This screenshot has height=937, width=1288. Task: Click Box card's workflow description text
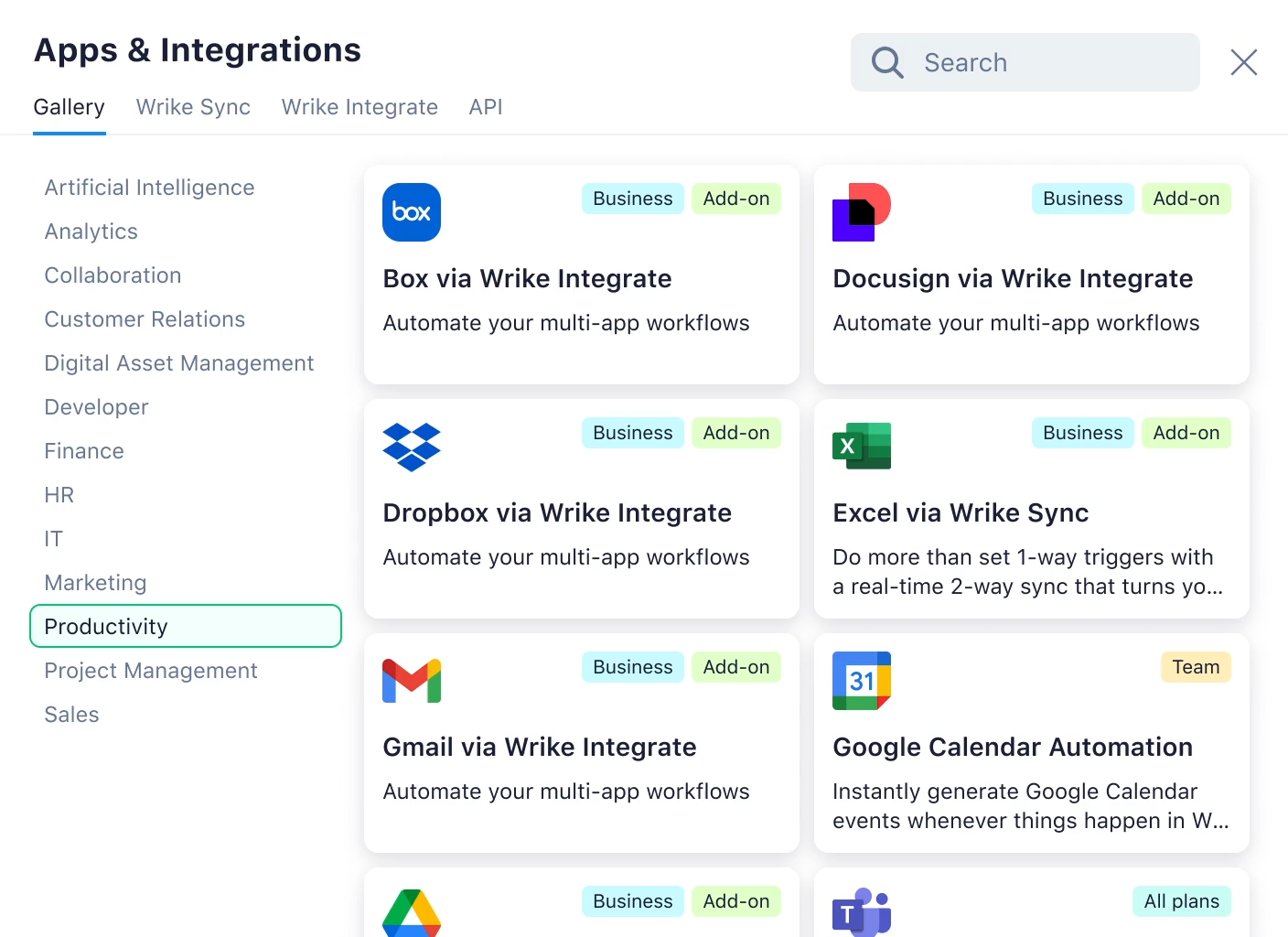[x=566, y=323]
